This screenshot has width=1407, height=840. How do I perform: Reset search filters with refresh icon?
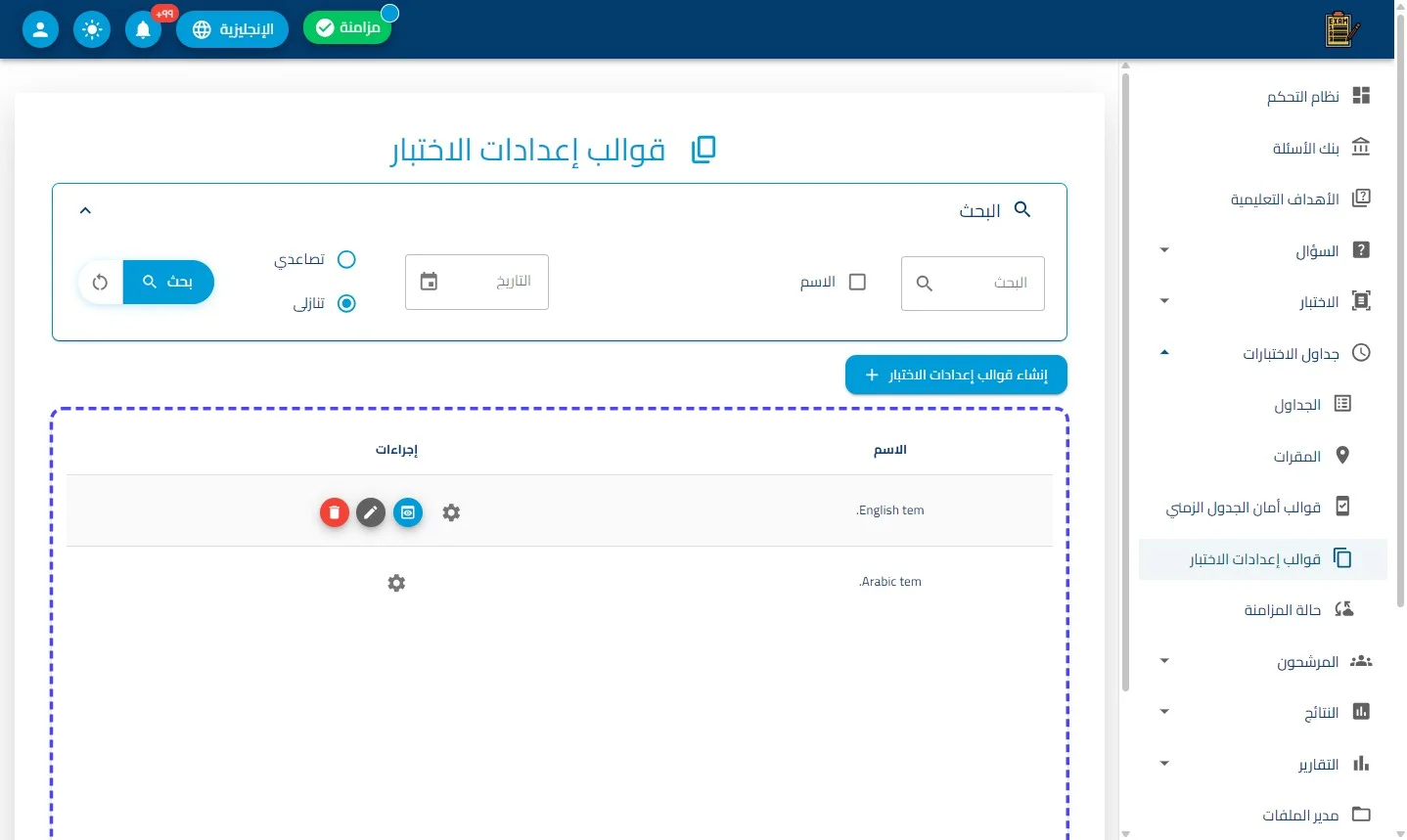pos(100,283)
